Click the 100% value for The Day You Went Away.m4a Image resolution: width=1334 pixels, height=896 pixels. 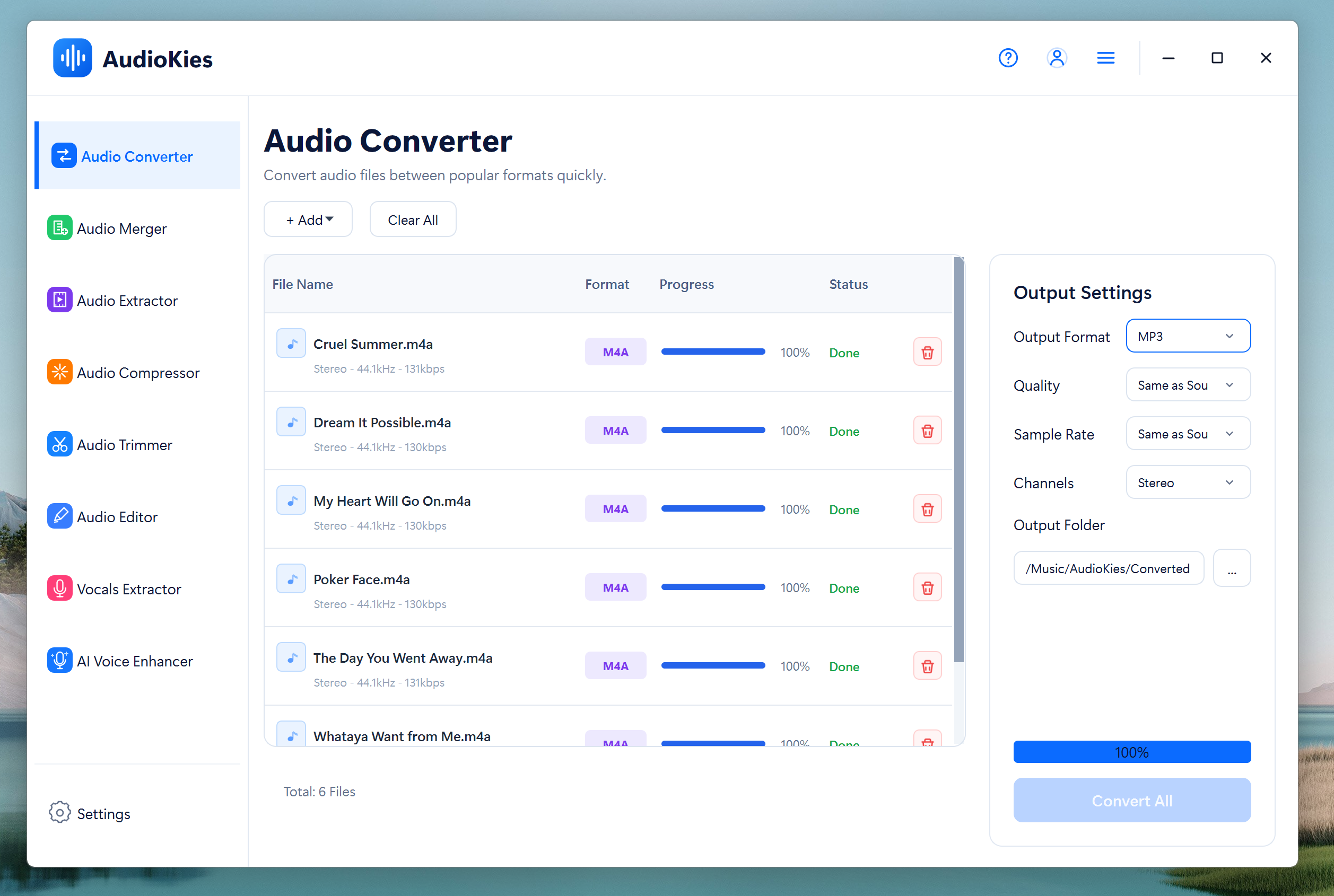coord(795,666)
